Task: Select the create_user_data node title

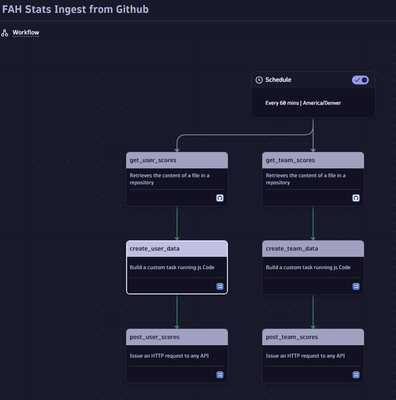Action: click(x=155, y=249)
